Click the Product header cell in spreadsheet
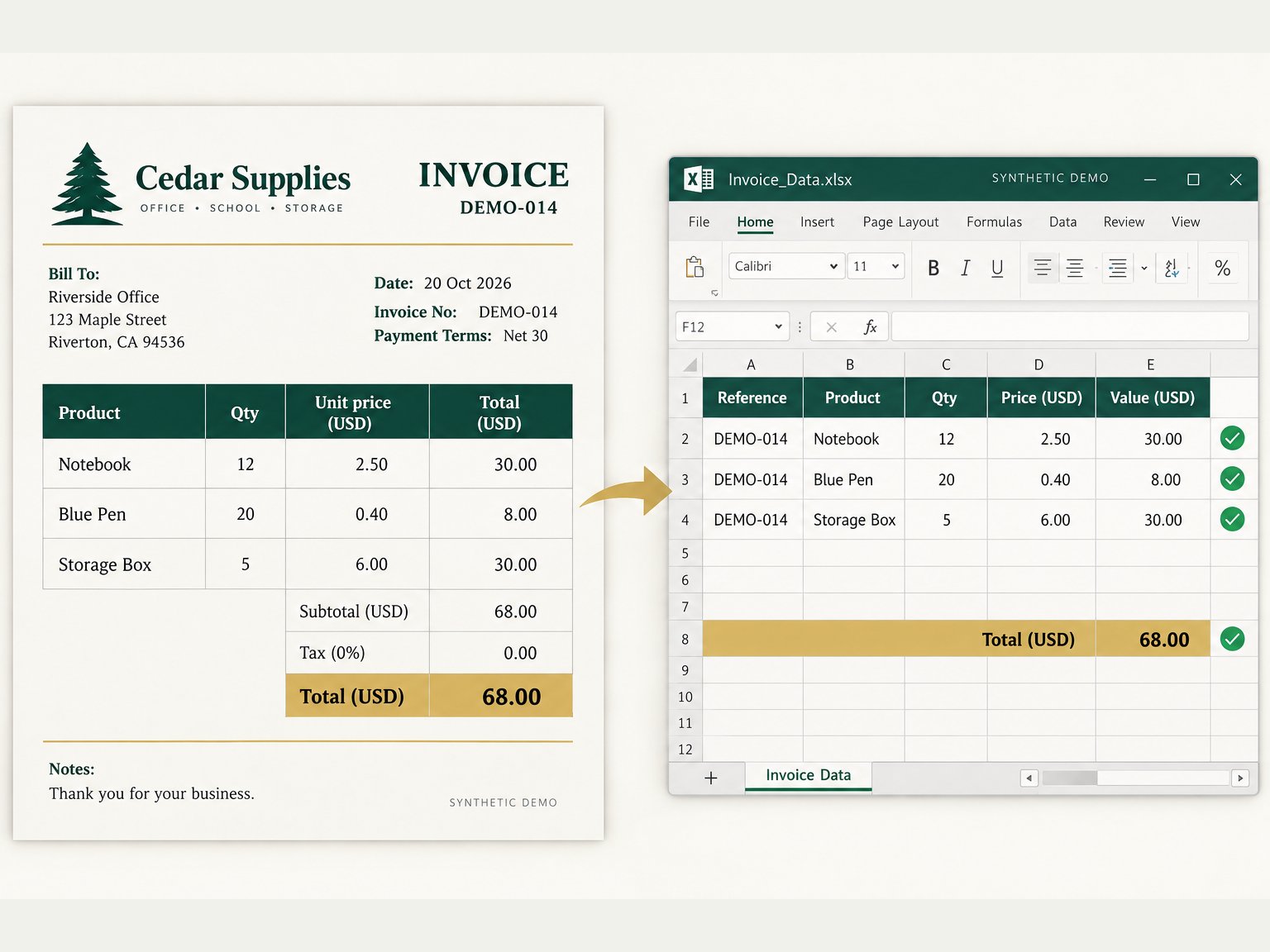This screenshot has height=952, width=1270. point(852,397)
